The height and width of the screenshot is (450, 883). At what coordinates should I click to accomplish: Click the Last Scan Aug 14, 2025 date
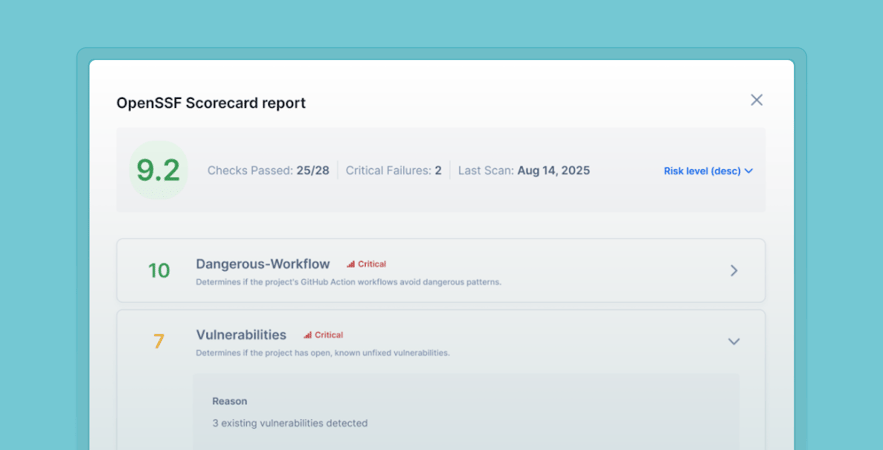pyautogui.click(x=523, y=171)
